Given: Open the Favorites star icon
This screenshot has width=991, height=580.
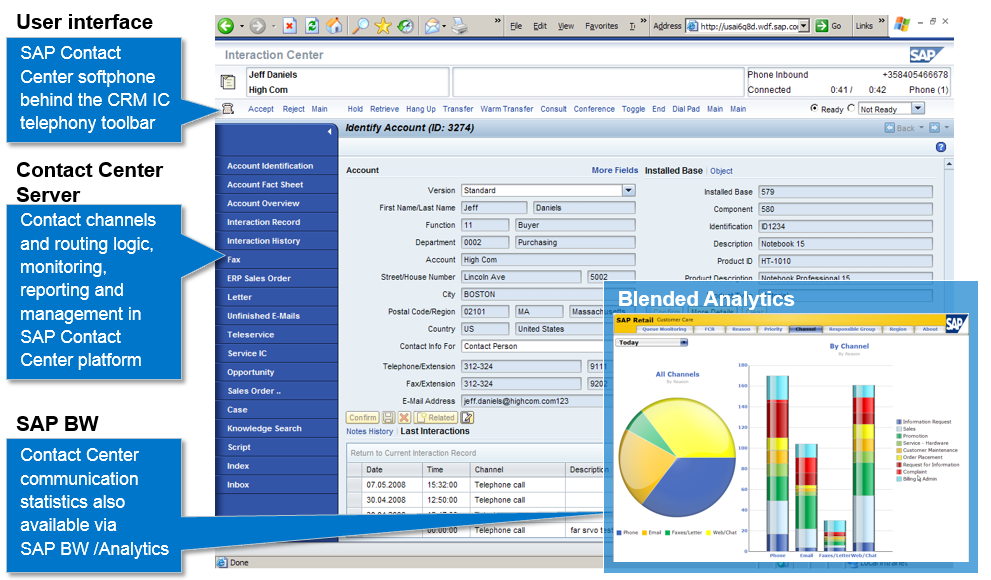Looking at the screenshot, I should coord(382,26).
